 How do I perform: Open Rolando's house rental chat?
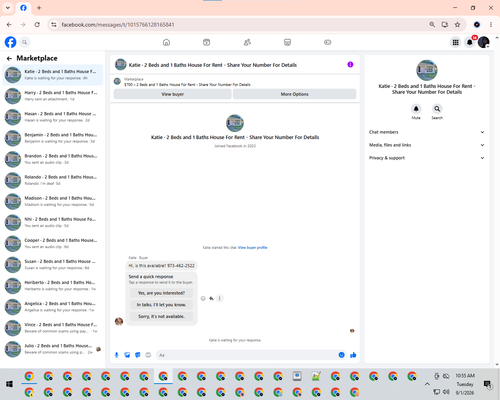53,180
